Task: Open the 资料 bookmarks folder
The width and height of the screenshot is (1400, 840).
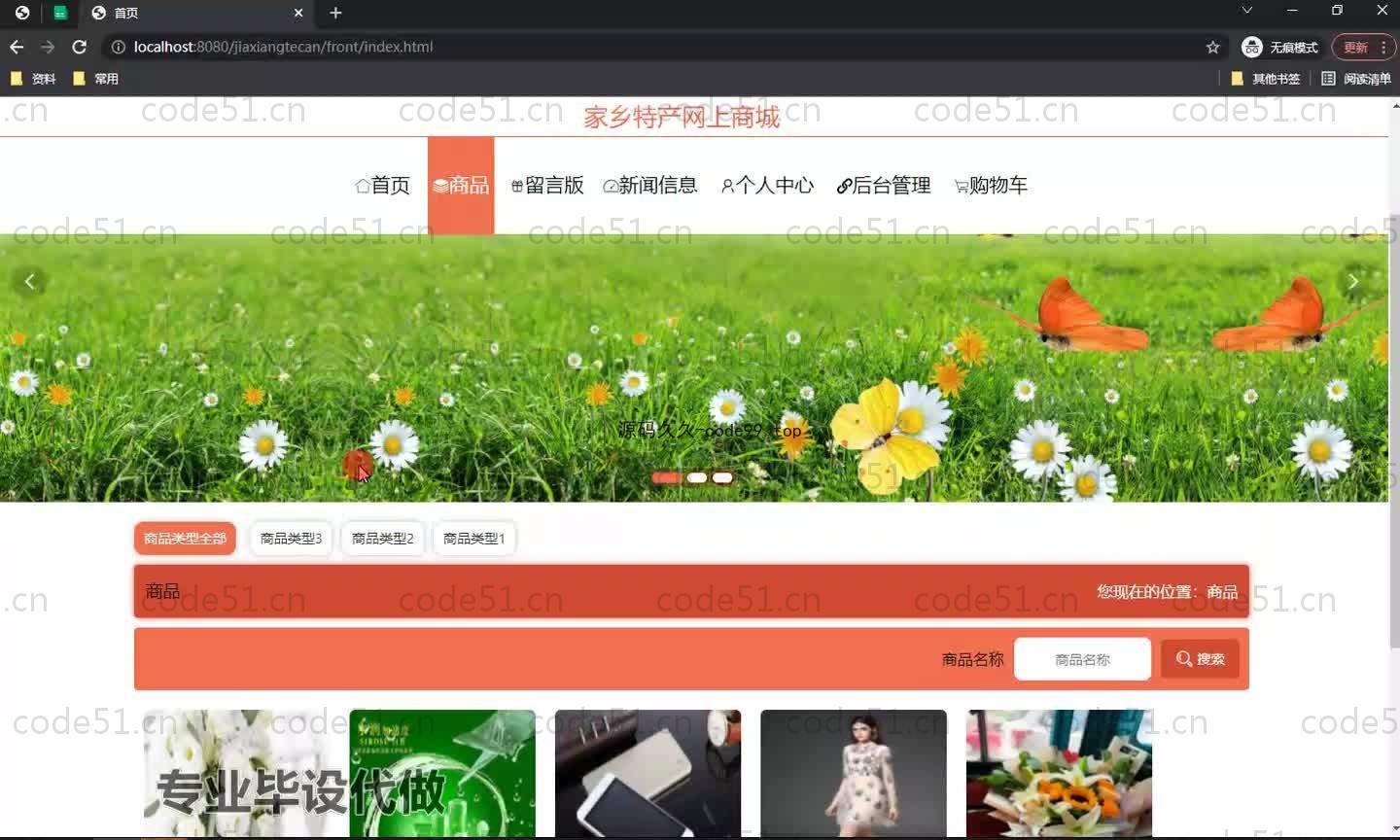Action: (x=33, y=79)
